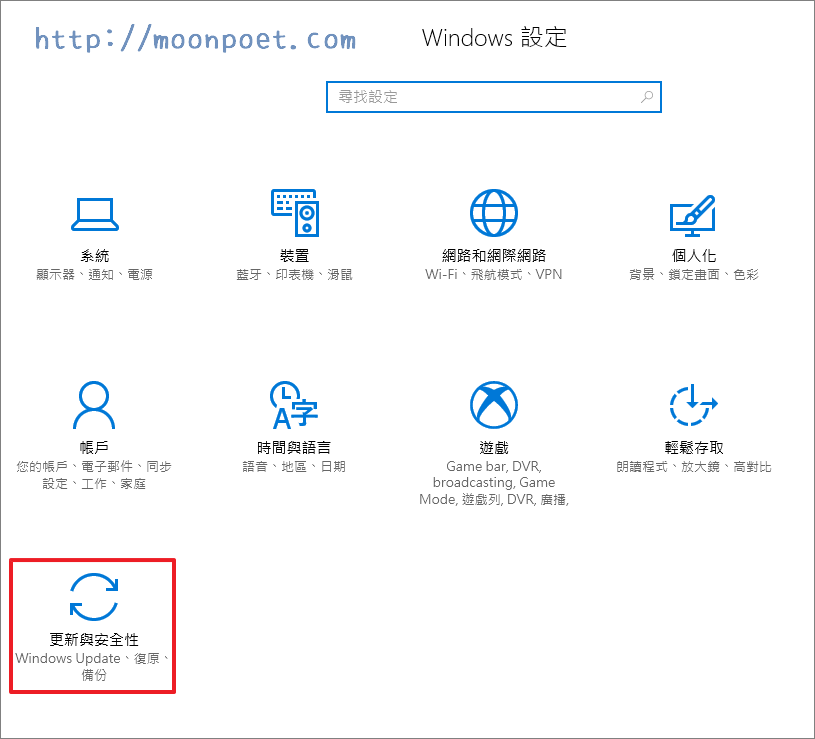
Task: Click the Xbox logo icon for 遊戲
Action: tap(494, 404)
